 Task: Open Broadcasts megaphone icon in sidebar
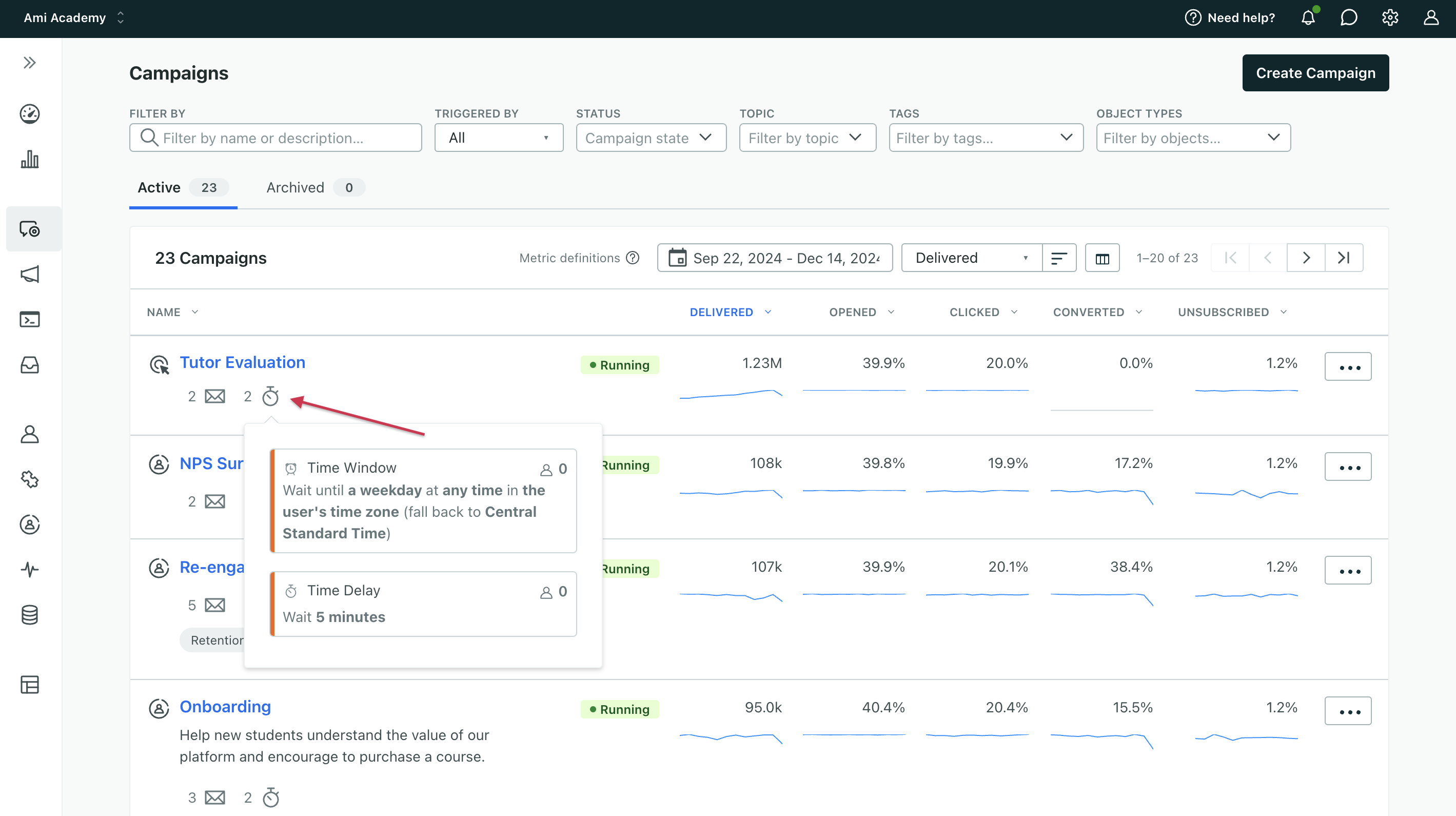29,274
